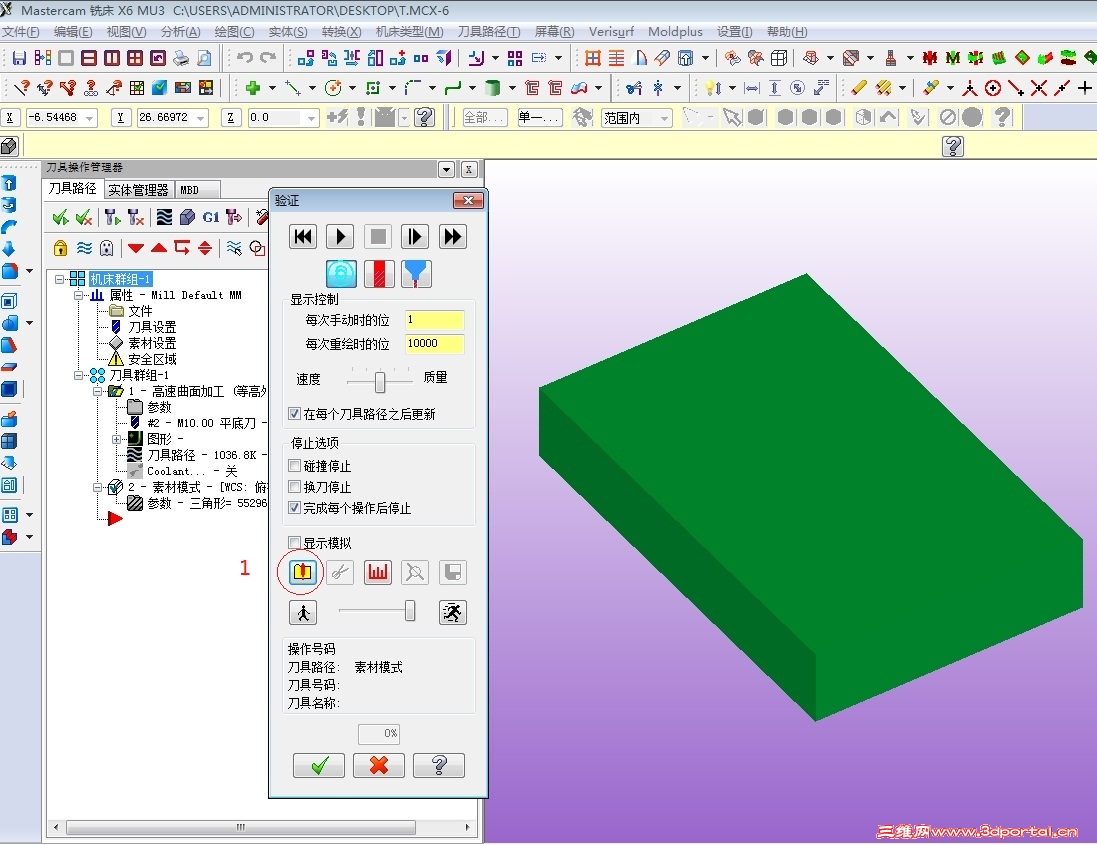
Task: Select the 安全区域 tree item
Action: pos(152,359)
